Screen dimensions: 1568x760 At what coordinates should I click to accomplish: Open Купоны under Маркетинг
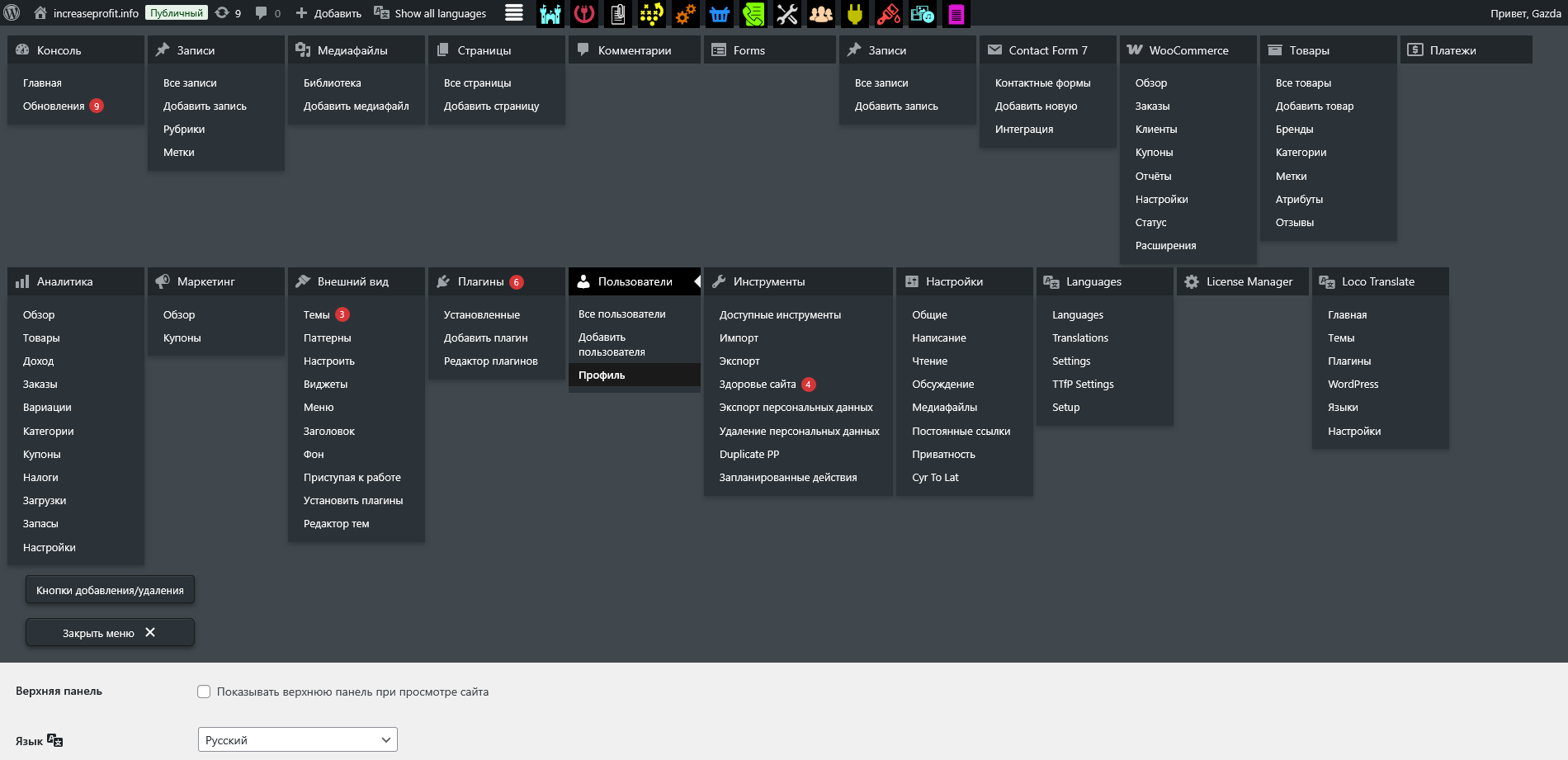coord(182,338)
